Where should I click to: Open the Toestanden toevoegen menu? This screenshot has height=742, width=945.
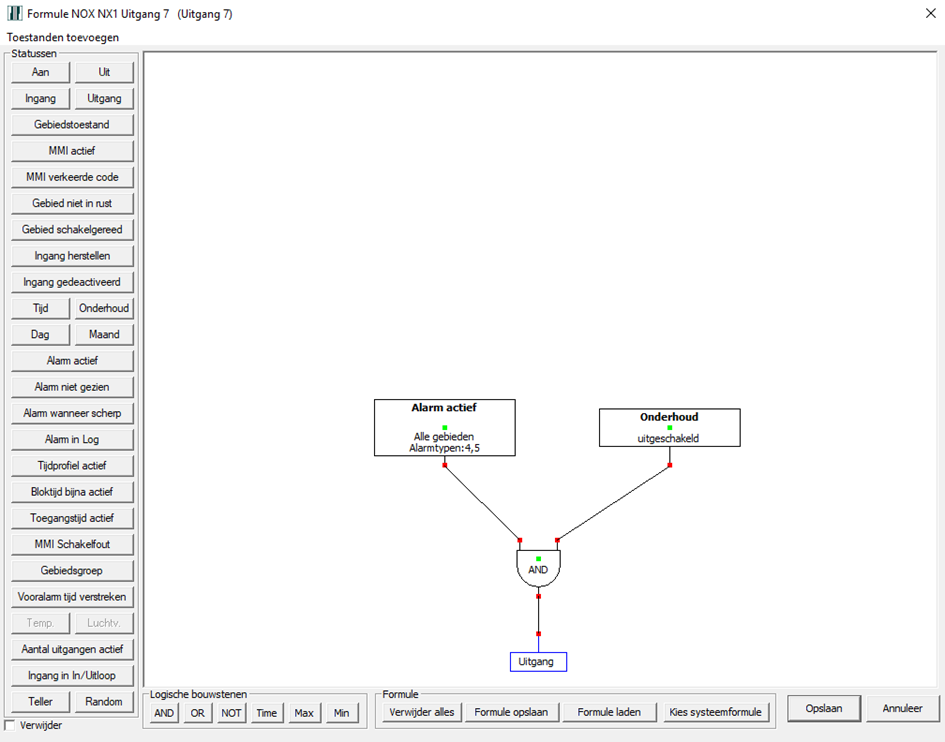tap(63, 37)
